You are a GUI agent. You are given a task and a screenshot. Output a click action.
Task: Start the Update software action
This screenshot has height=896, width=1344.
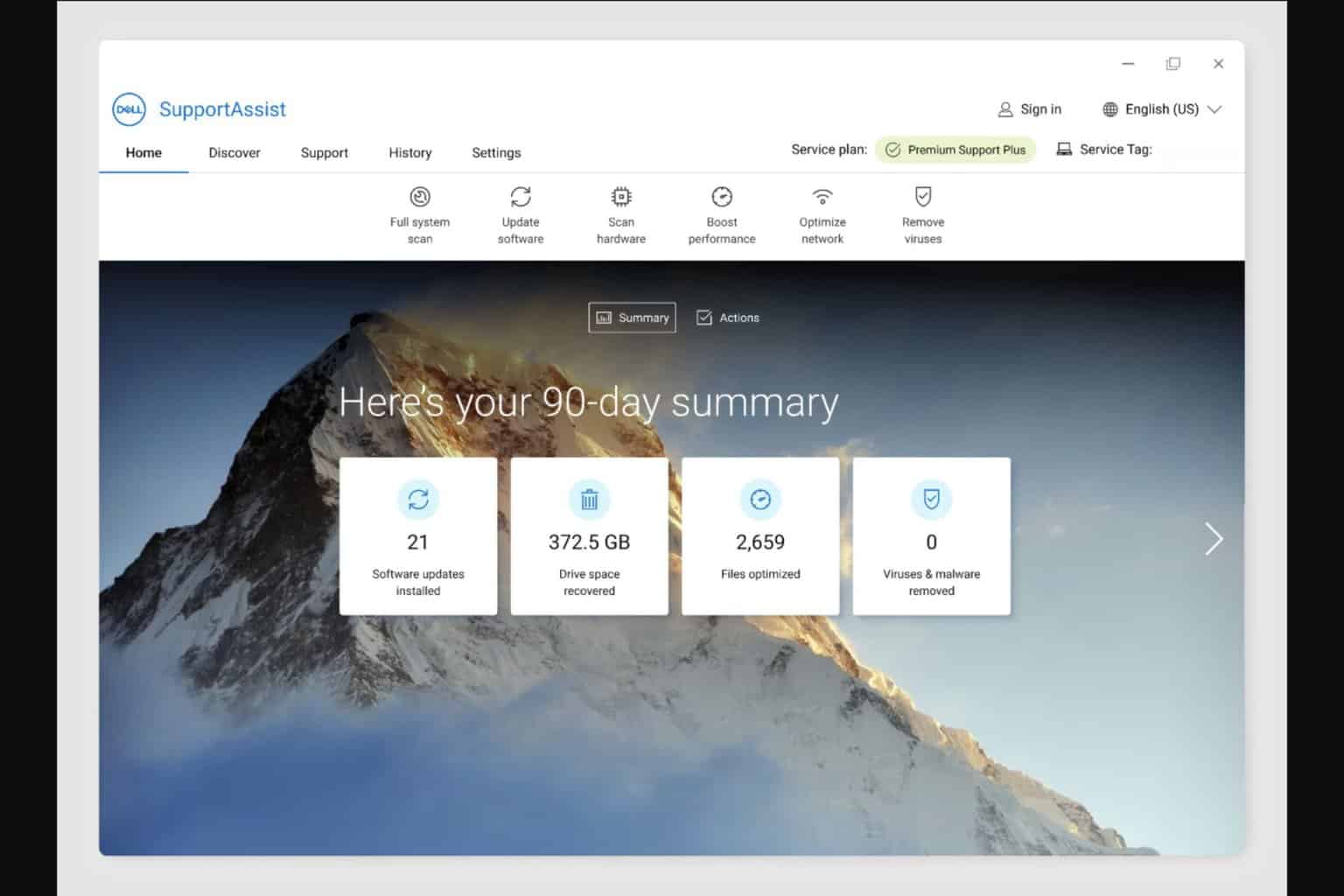pos(521,215)
